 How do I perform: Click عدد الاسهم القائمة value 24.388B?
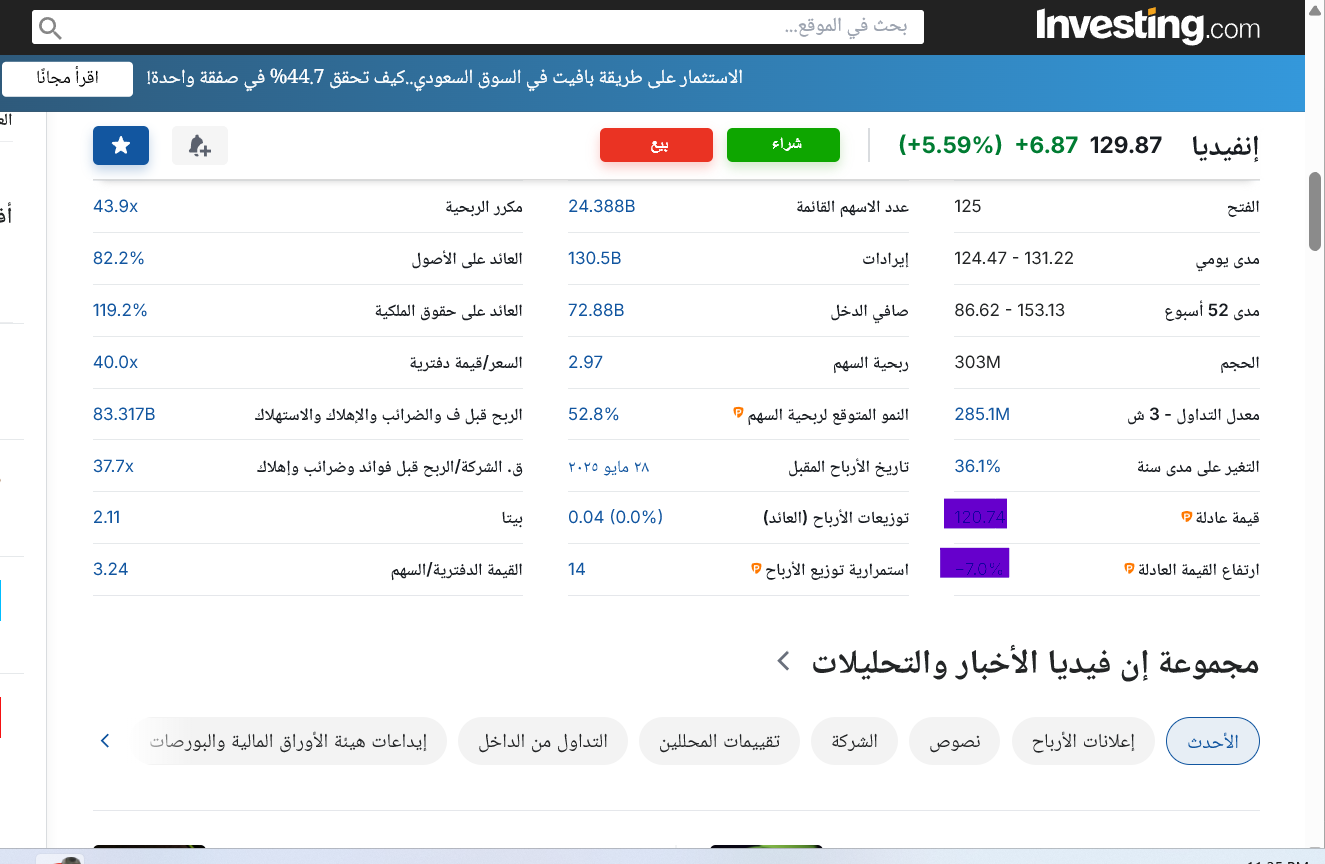click(602, 206)
